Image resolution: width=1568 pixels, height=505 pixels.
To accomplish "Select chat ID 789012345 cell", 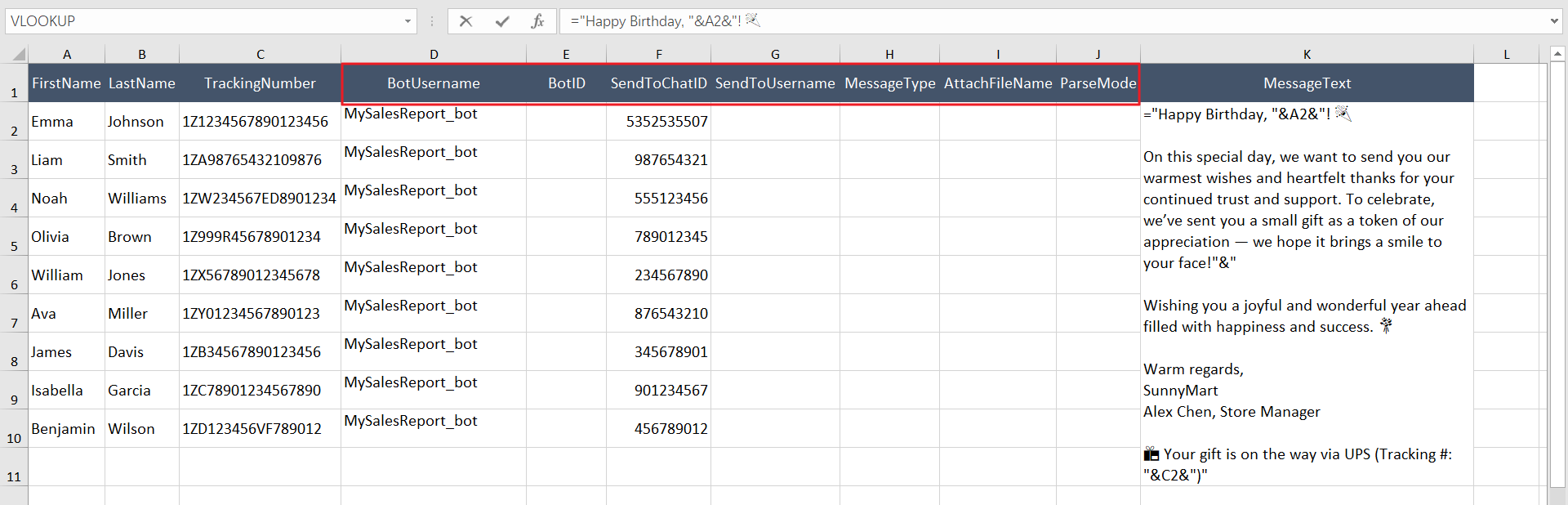I will click(658, 237).
